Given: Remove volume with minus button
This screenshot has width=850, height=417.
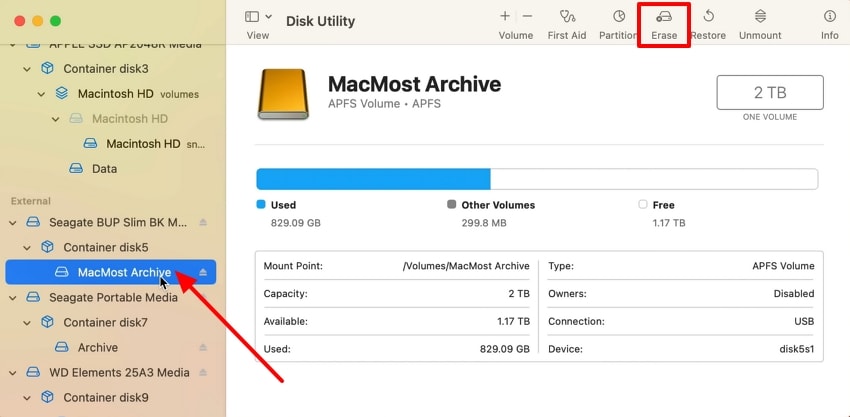Looking at the screenshot, I should 527,17.
